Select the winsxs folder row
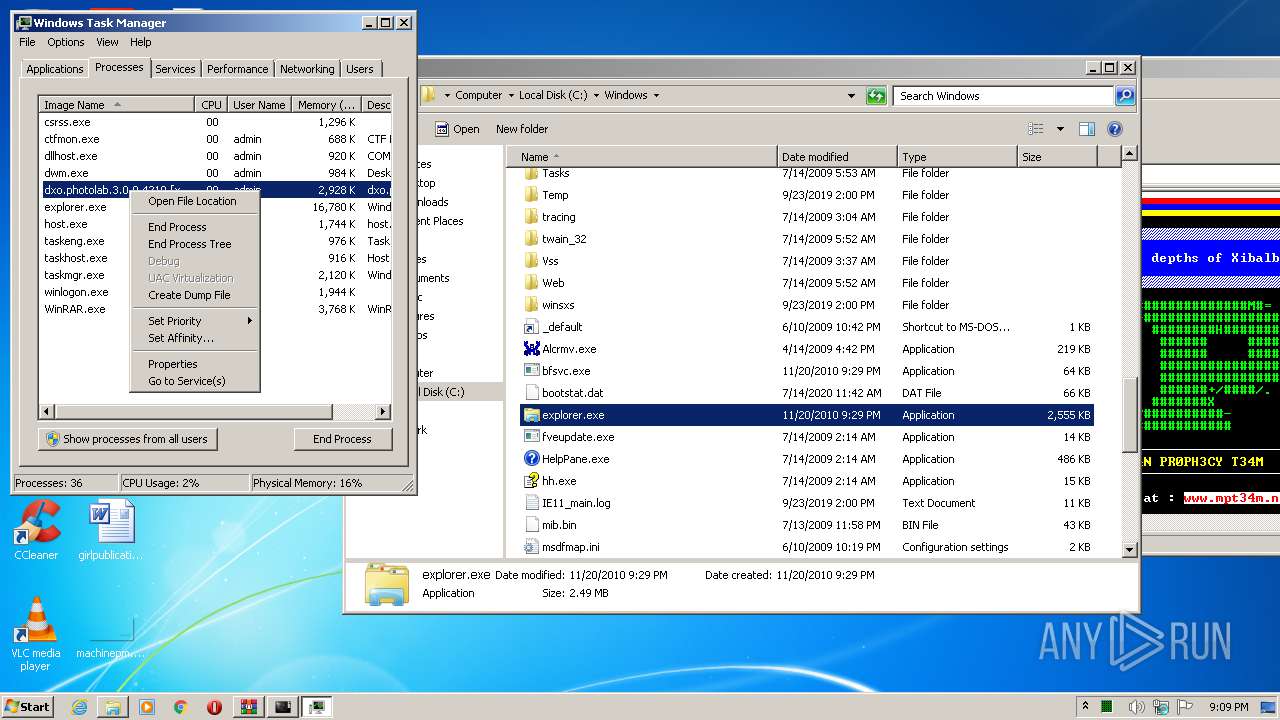The image size is (1280, 720). [x=807, y=305]
